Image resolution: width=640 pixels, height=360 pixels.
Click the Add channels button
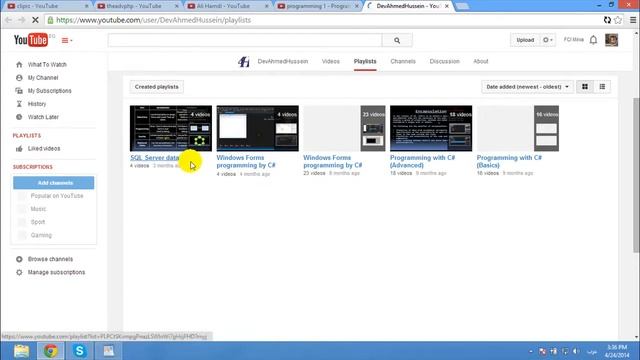coord(53,183)
